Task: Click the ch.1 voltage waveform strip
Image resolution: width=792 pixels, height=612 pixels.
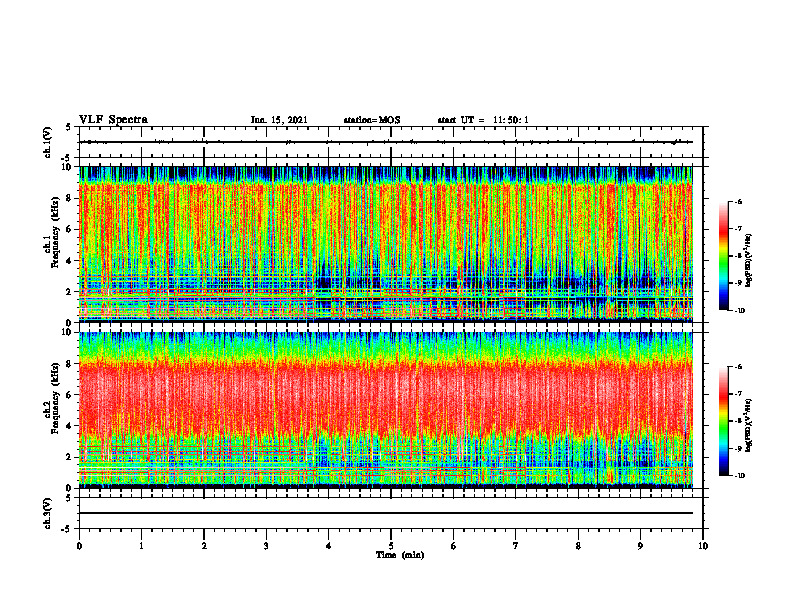Action: pos(391,142)
